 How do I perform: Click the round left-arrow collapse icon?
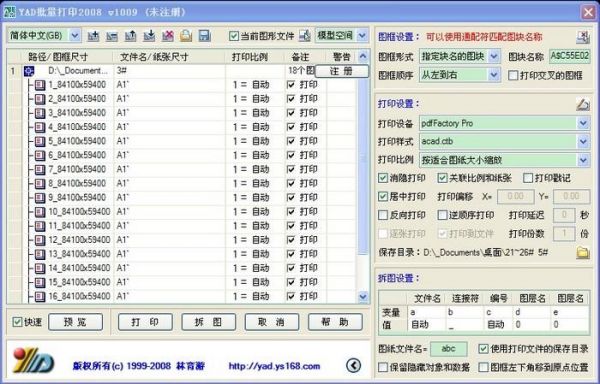click(354, 366)
